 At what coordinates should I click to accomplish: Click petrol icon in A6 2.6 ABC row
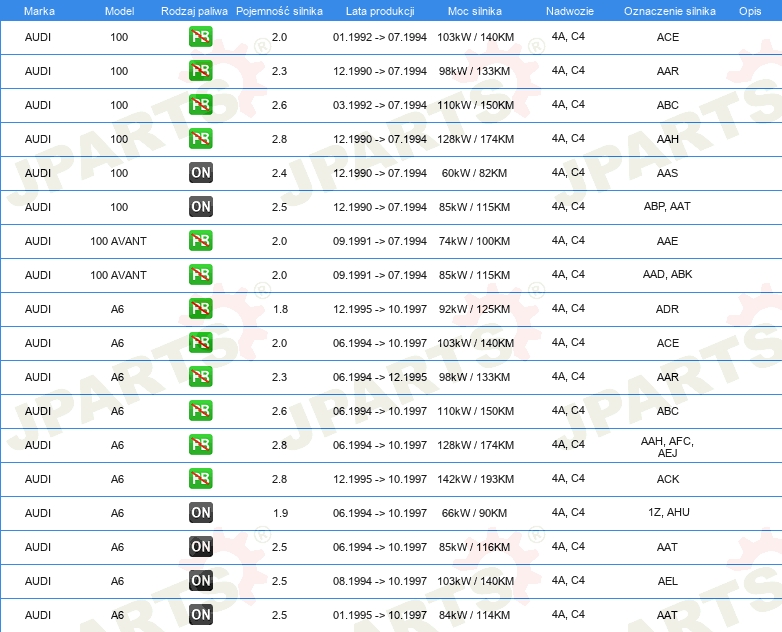[x=200, y=411]
